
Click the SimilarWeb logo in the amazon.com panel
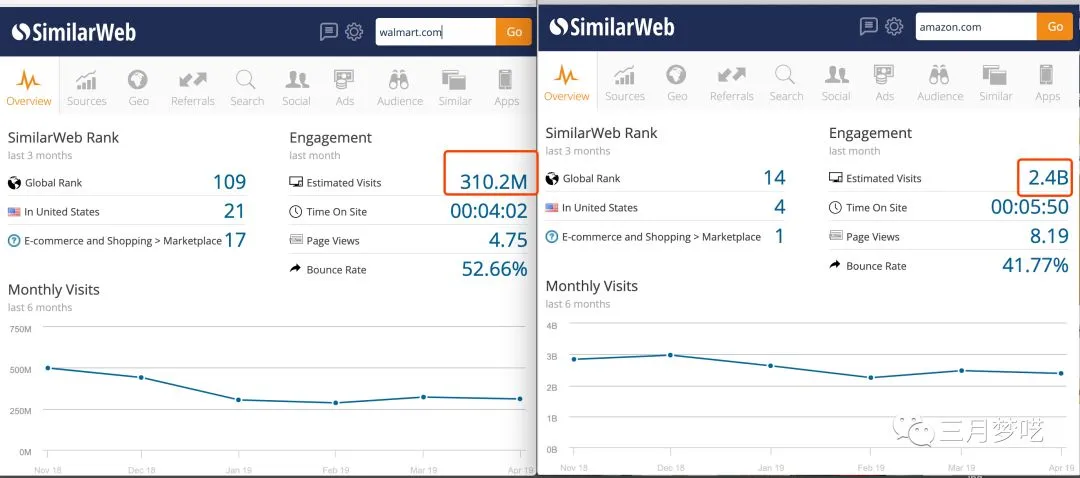tap(612, 27)
